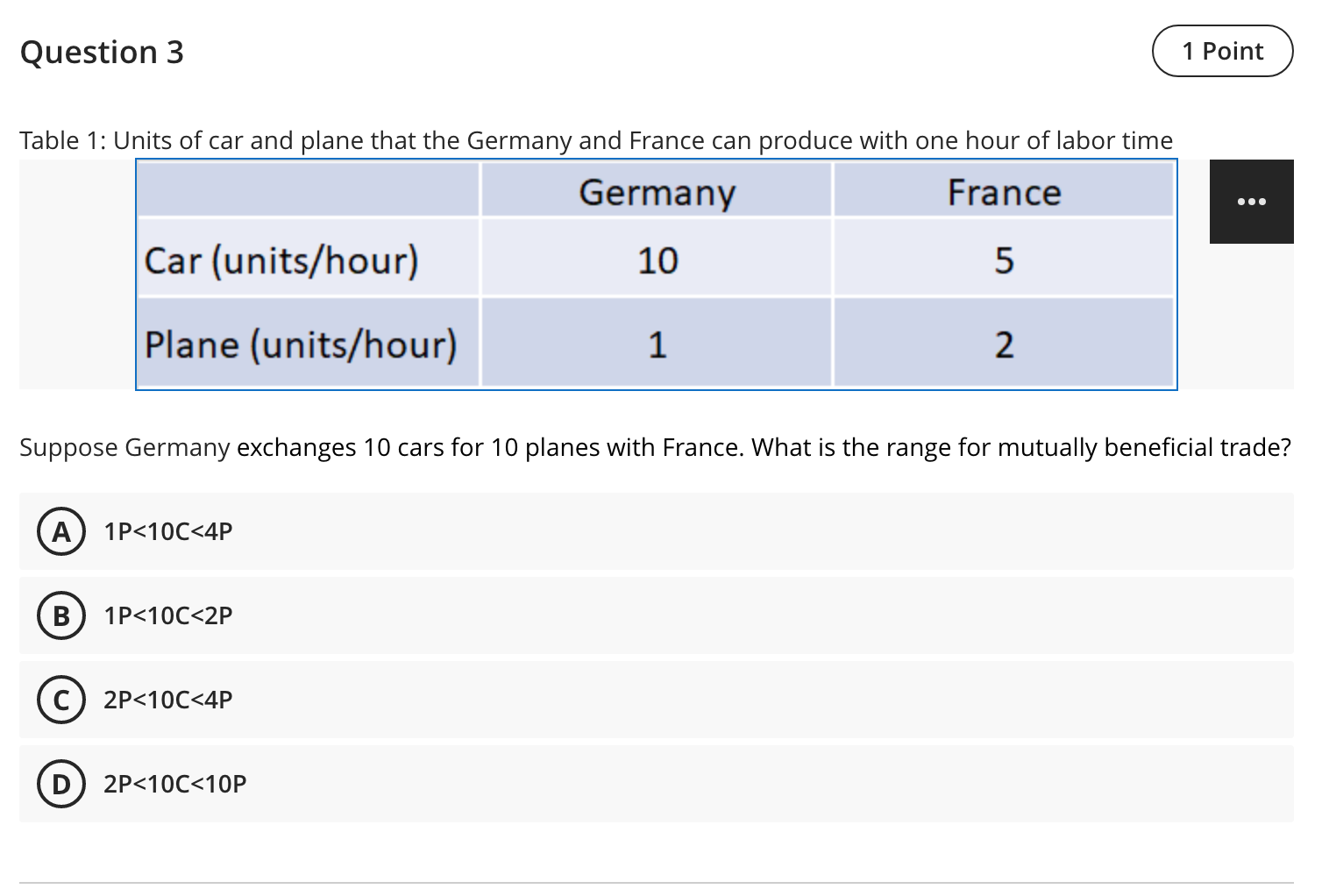This screenshot has height=896, width=1322.
Task: Select answer option C
Action: pyautogui.click(x=60, y=700)
